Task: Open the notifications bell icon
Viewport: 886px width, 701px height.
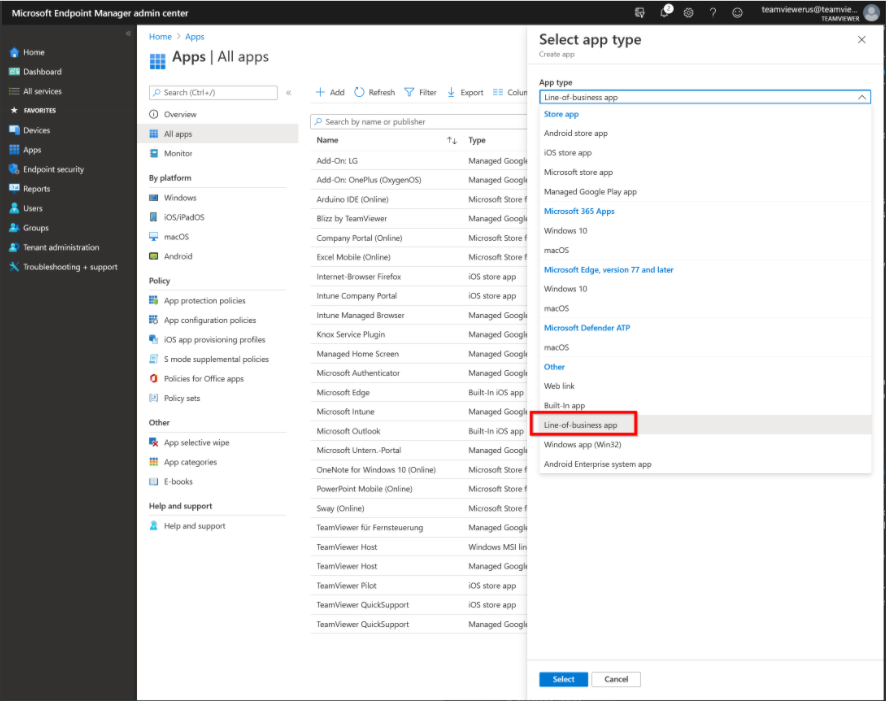Action: [665, 12]
